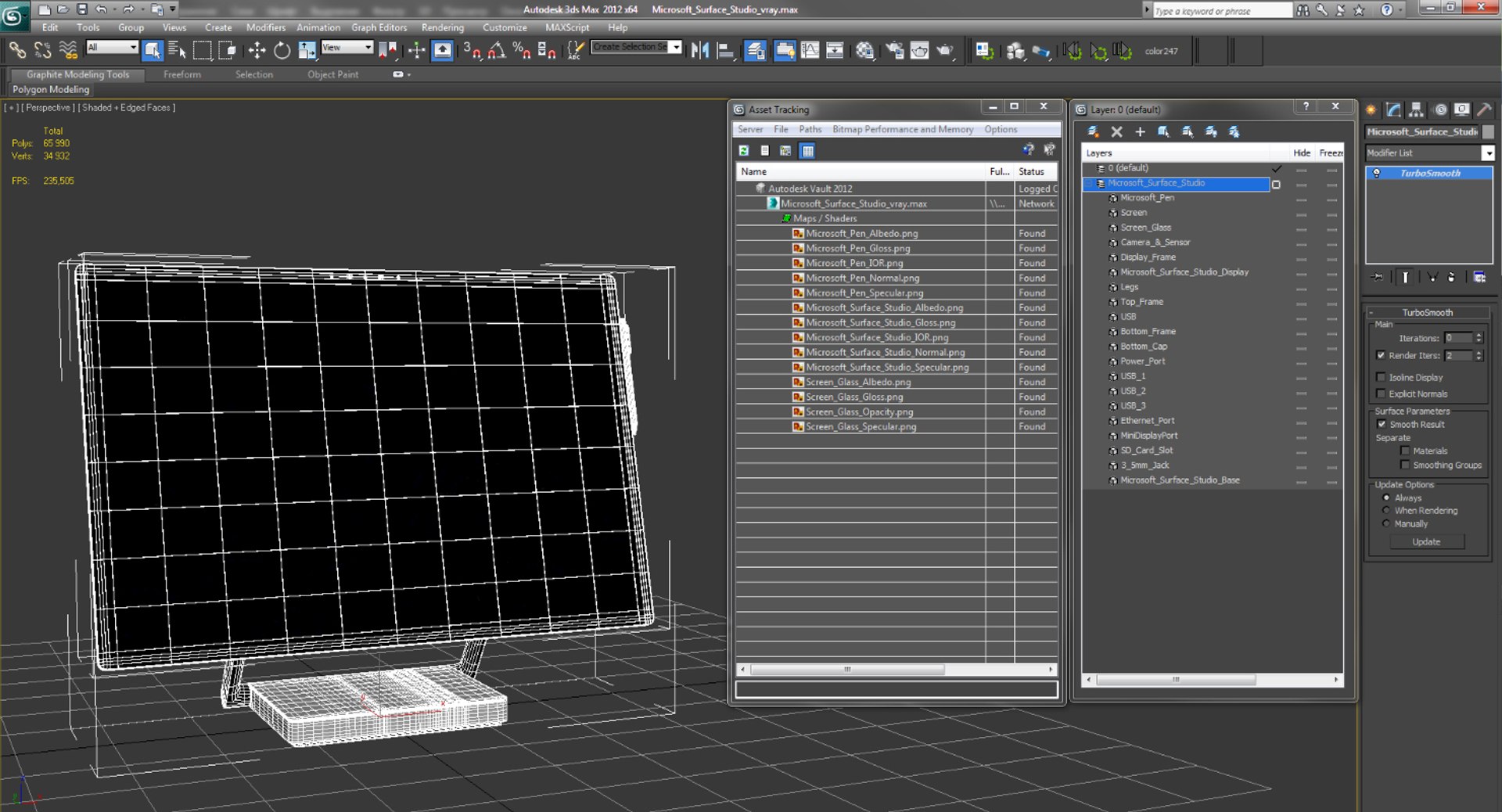Open the Hierarchy command panel tab

[x=1416, y=110]
